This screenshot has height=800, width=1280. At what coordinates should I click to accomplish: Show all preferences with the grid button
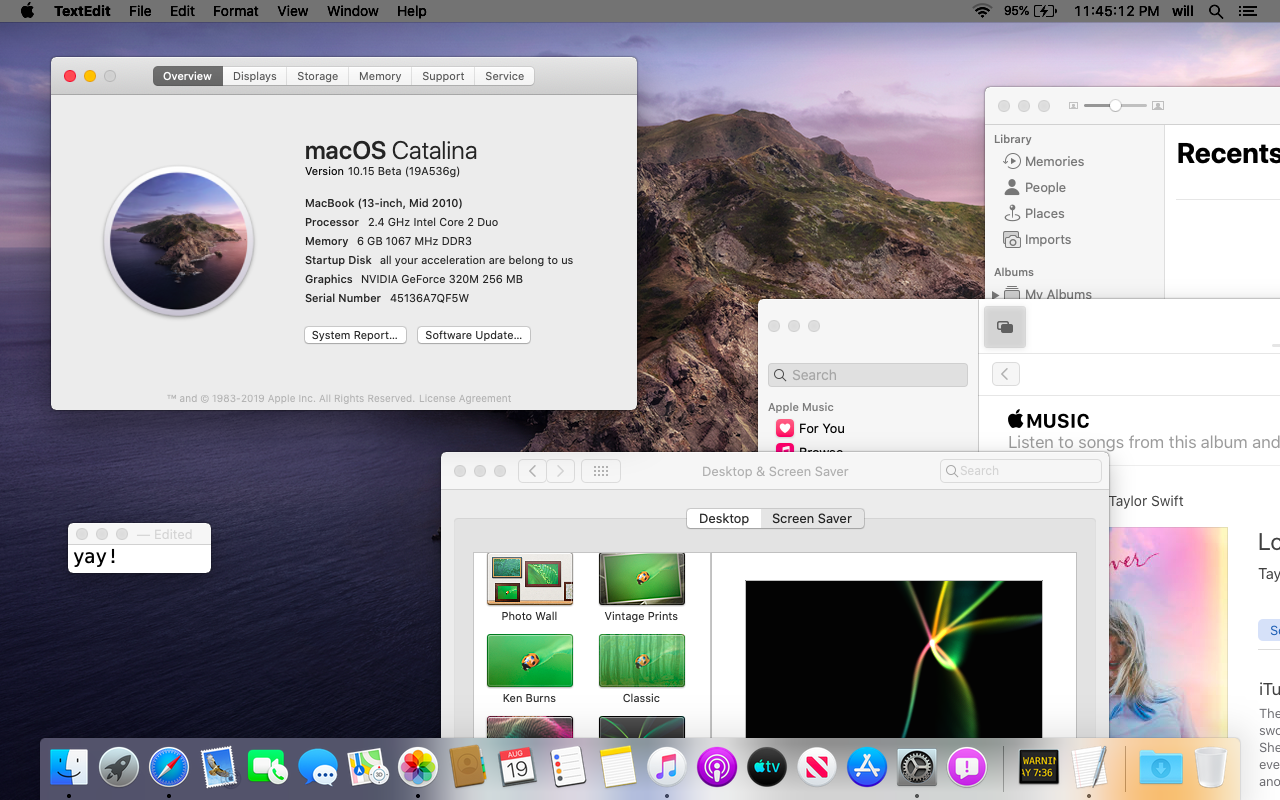pyautogui.click(x=601, y=471)
